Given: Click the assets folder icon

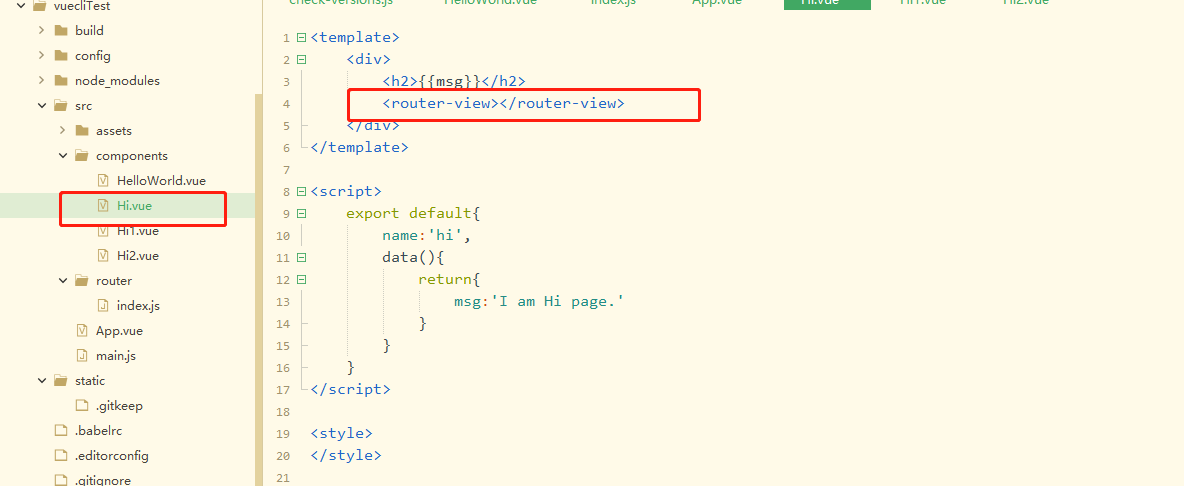Looking at the screenshot, I should (x=82, y=131).
